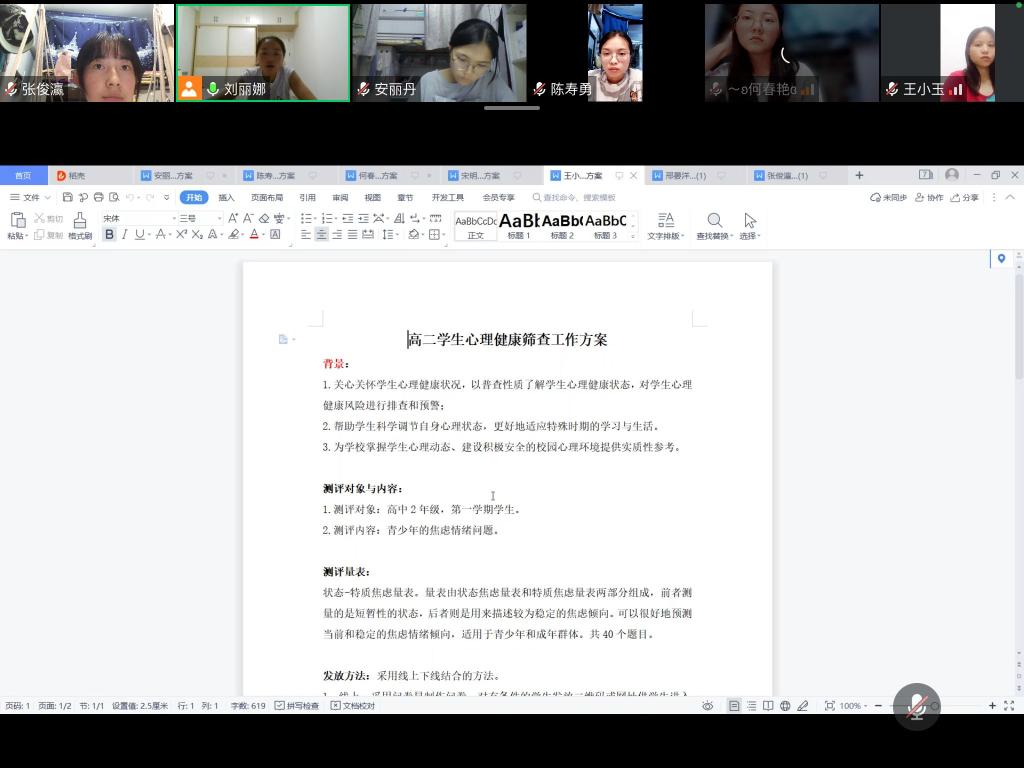Apply superscript formatting
1024x768 pixels.
(180, 235)
